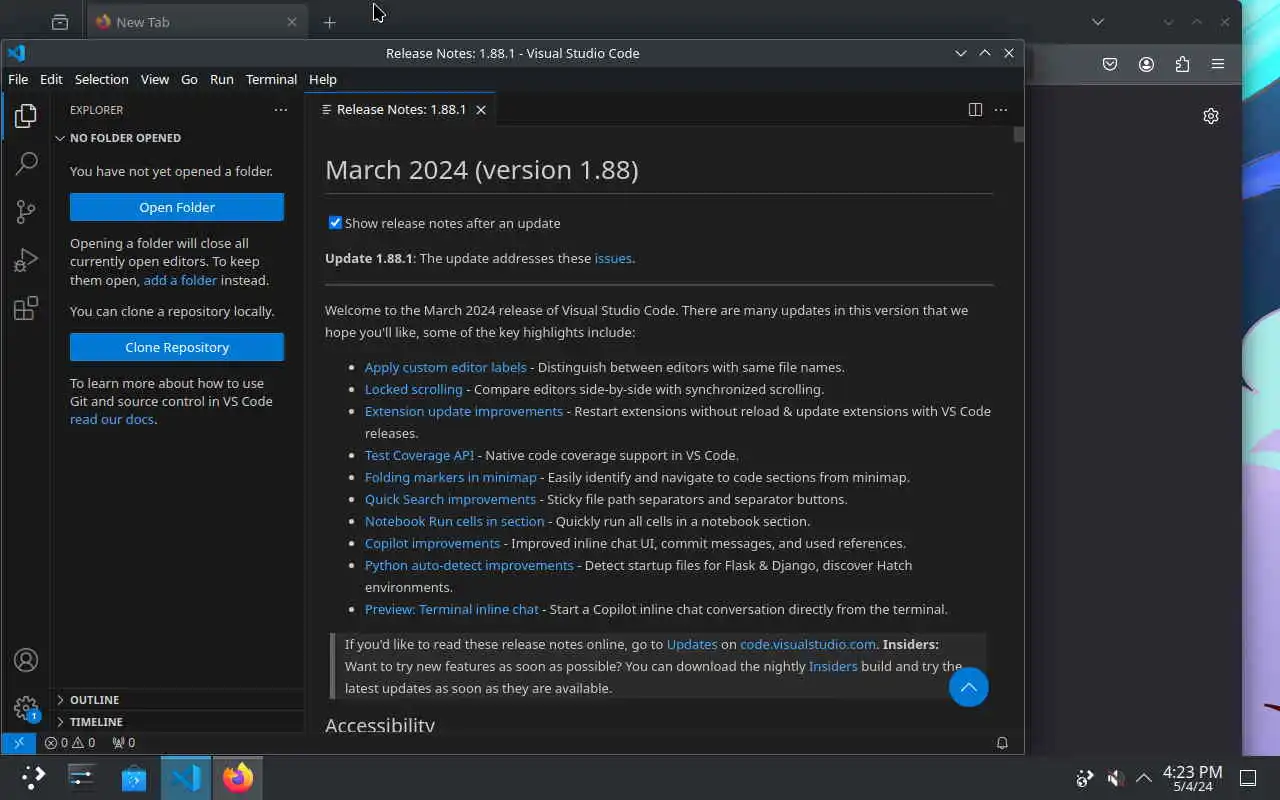
Task: Close the Release Notes tab
Action: point(481,110)
